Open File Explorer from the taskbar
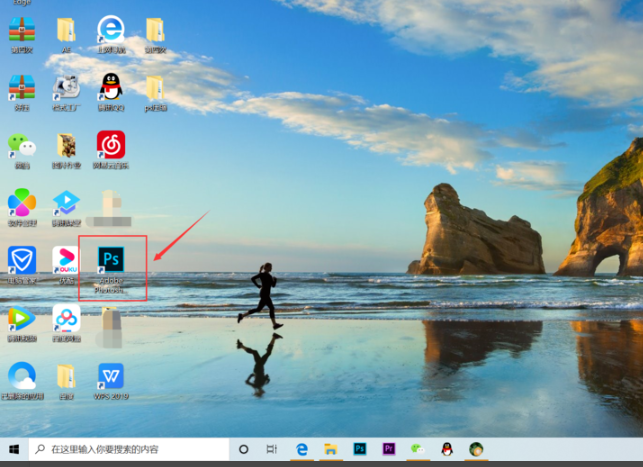643x467 pixels. tap(331, 450)
